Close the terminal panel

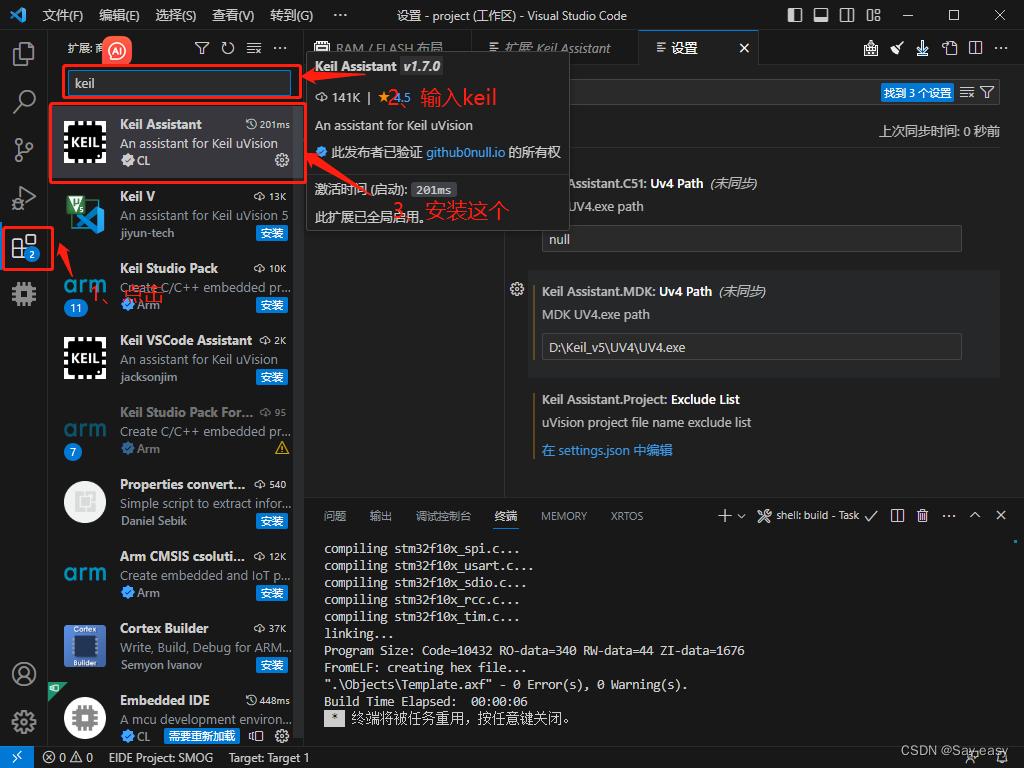tap(1001, 515)
